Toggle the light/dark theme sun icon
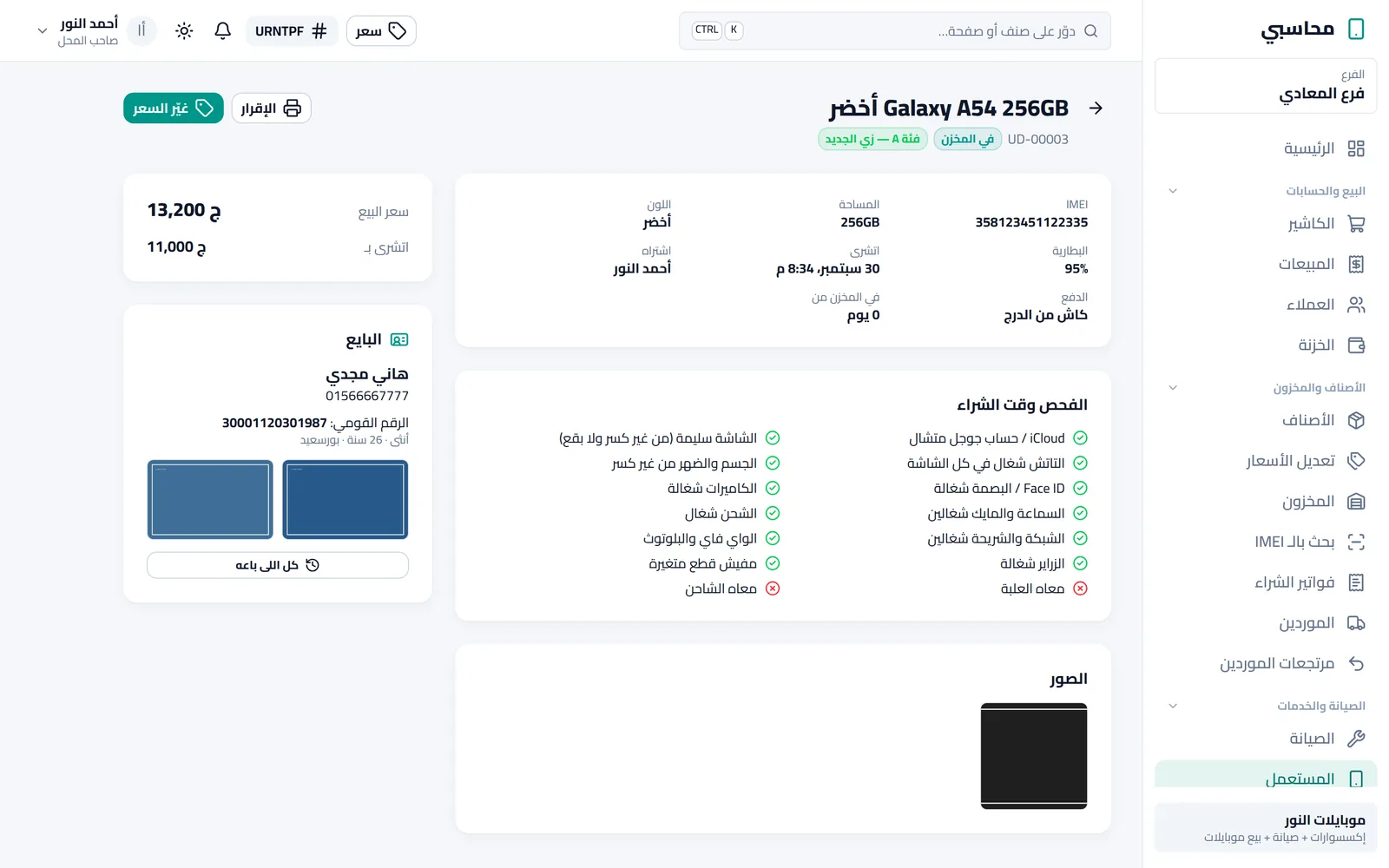Screen dimensions: 1389x868 coord(184,31)
